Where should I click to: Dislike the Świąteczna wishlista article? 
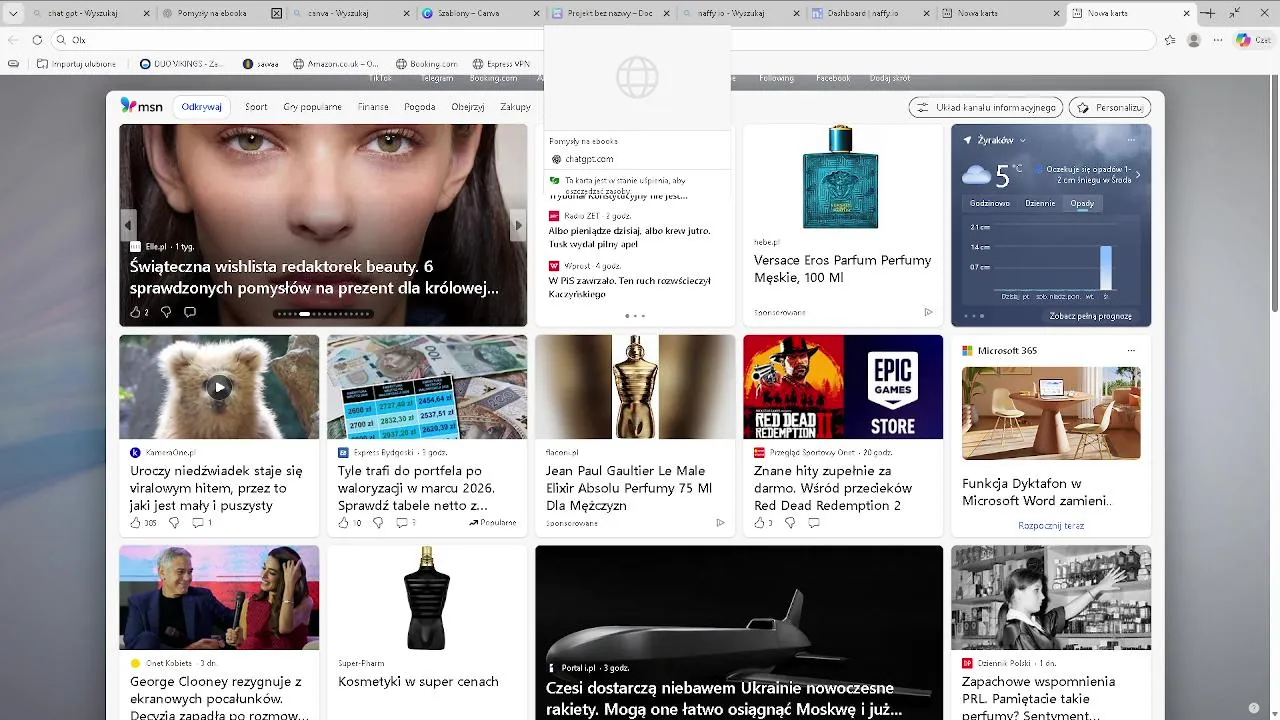tap(166, 312)
